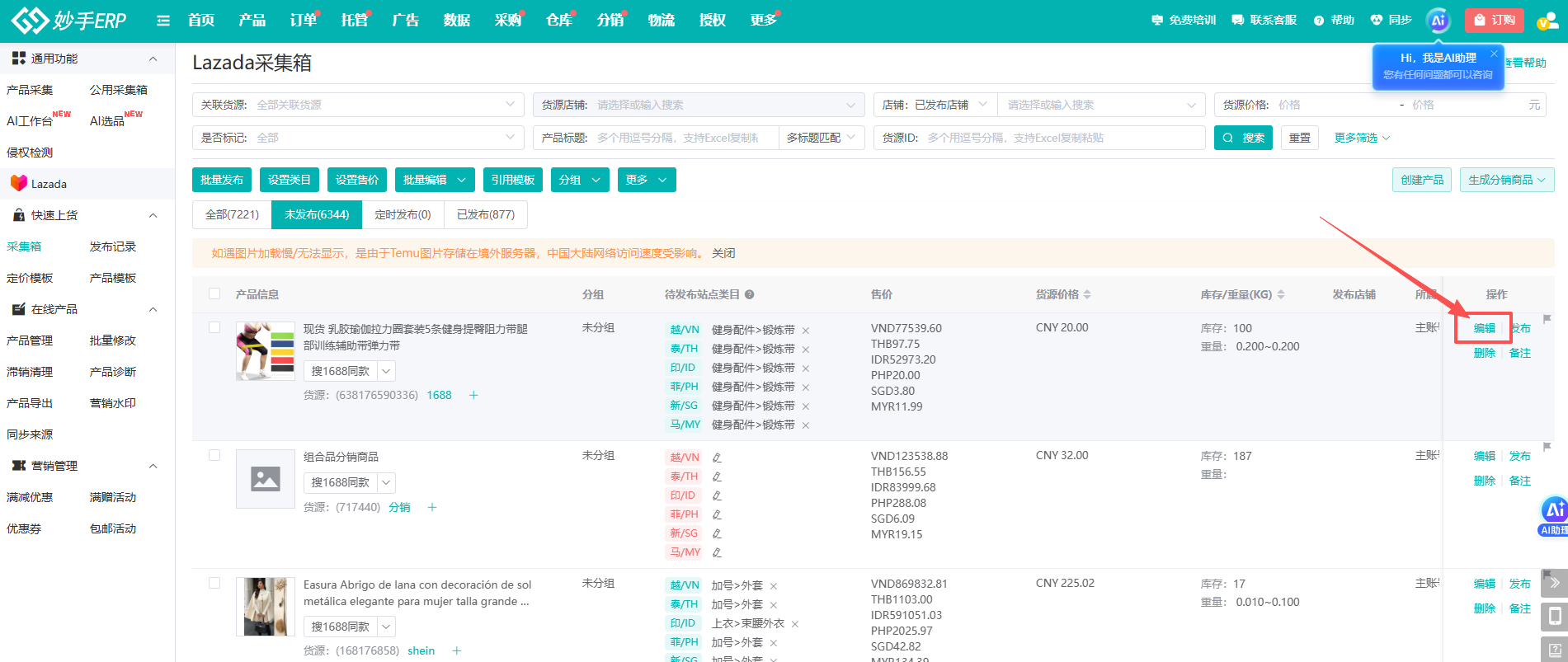This screenshot has height=662, width=1568.
Task: Click the 同步 sync icon
Action: (x=1377, y=20)
